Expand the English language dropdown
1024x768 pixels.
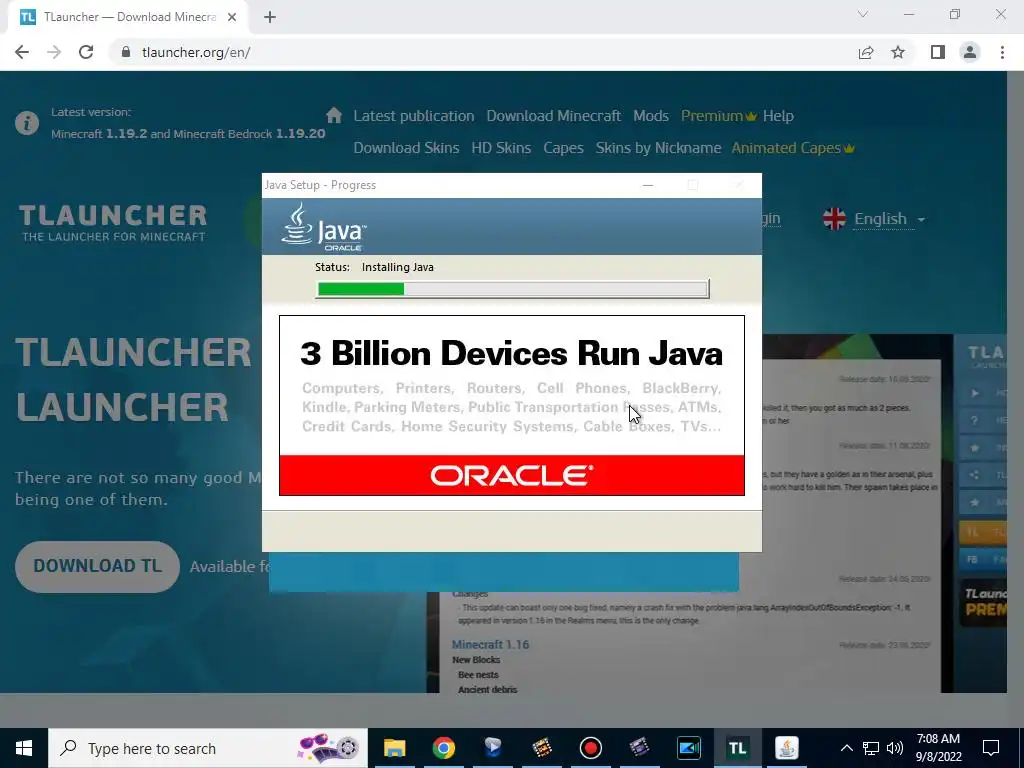pos(889,219)
